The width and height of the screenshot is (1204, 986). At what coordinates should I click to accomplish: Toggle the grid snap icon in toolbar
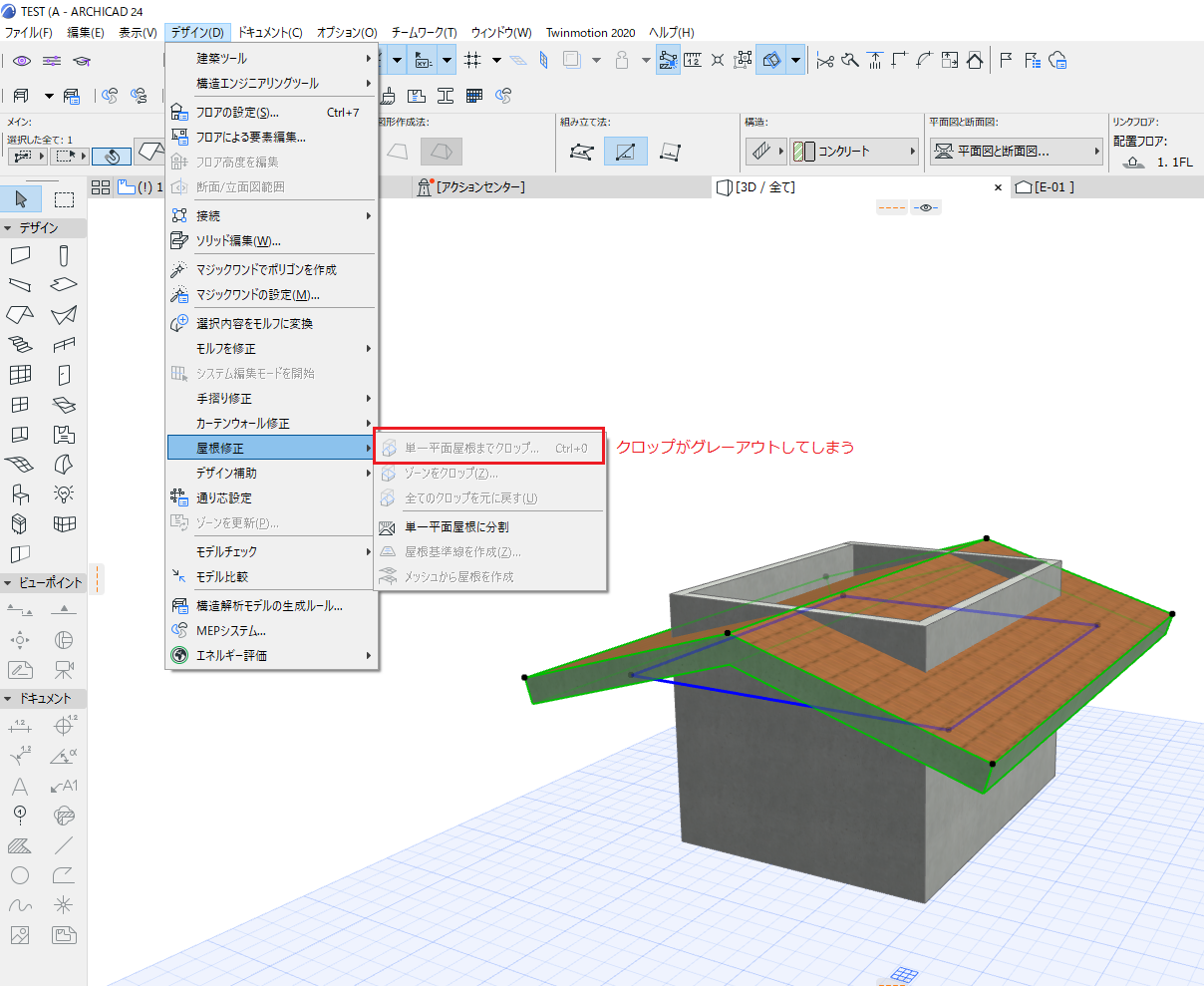pyautogui.click(x=472, y=61)
